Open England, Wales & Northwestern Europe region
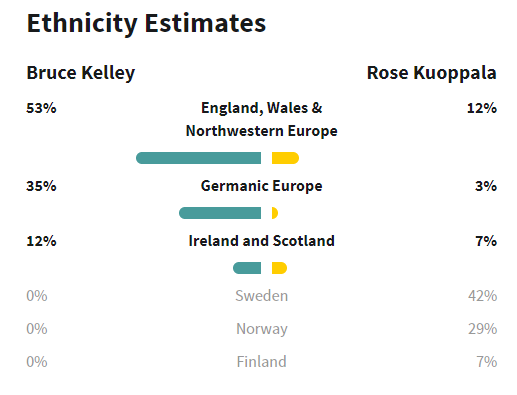Screen dimensions: 517x395 point(262,119)
